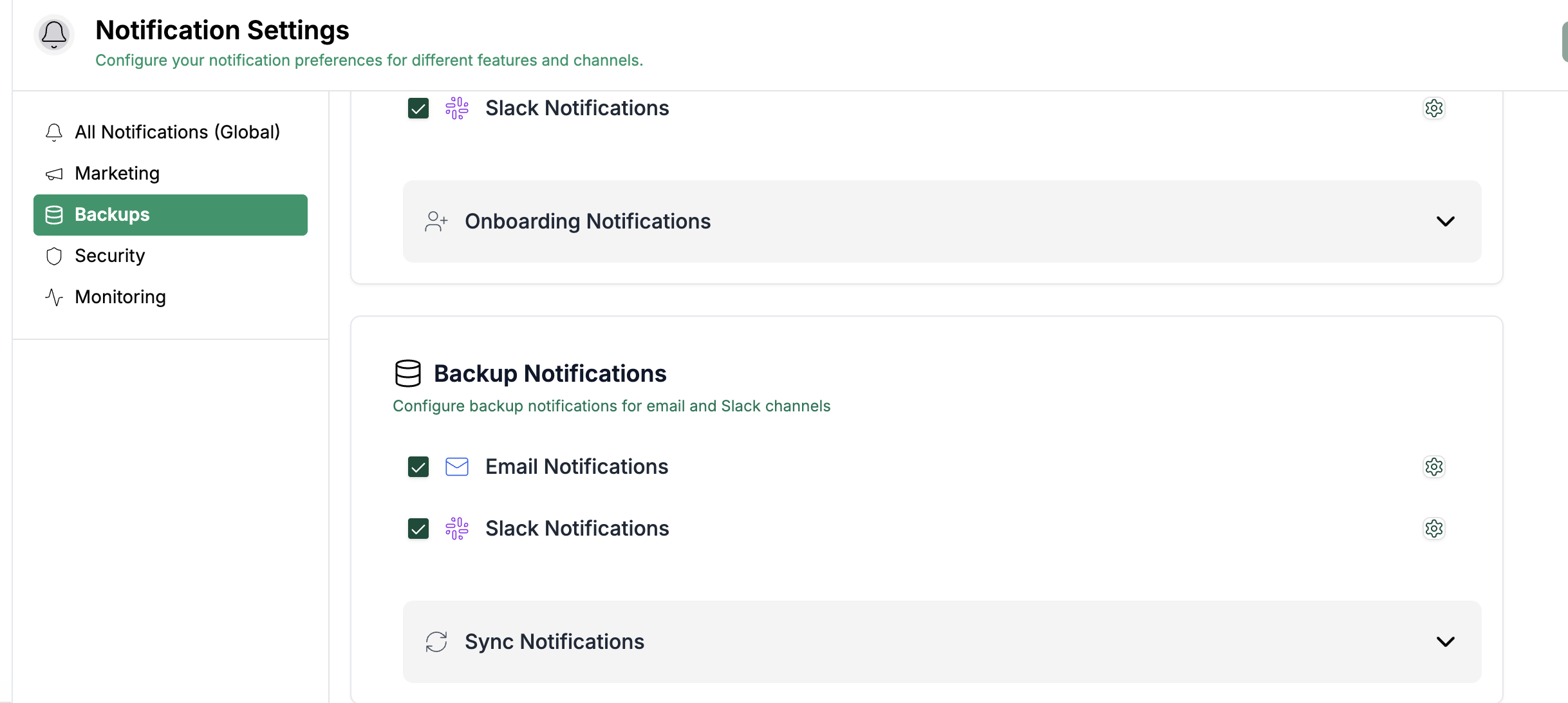Open the Monitoring sidebar item
Viewport: 1568px width, 703px height.
coord(120,297)
